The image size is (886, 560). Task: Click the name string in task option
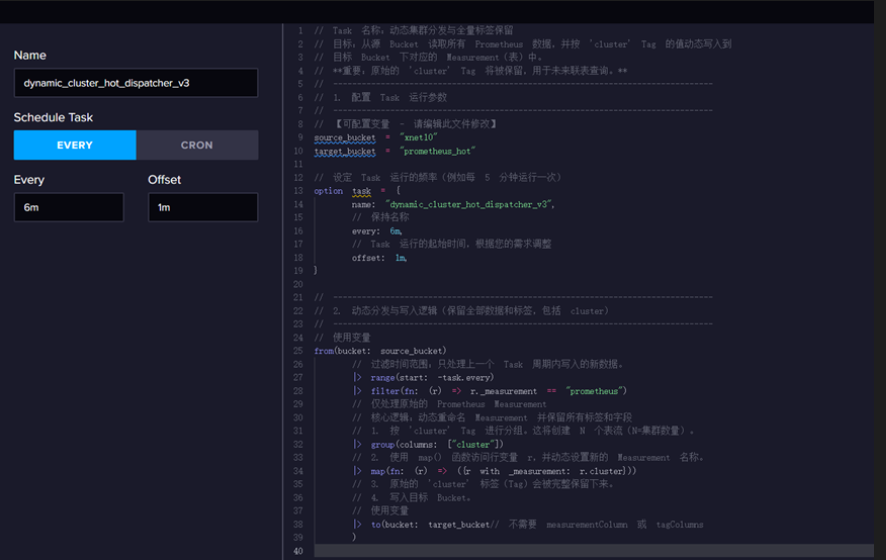pyautogui.click(x=470, y=205)
